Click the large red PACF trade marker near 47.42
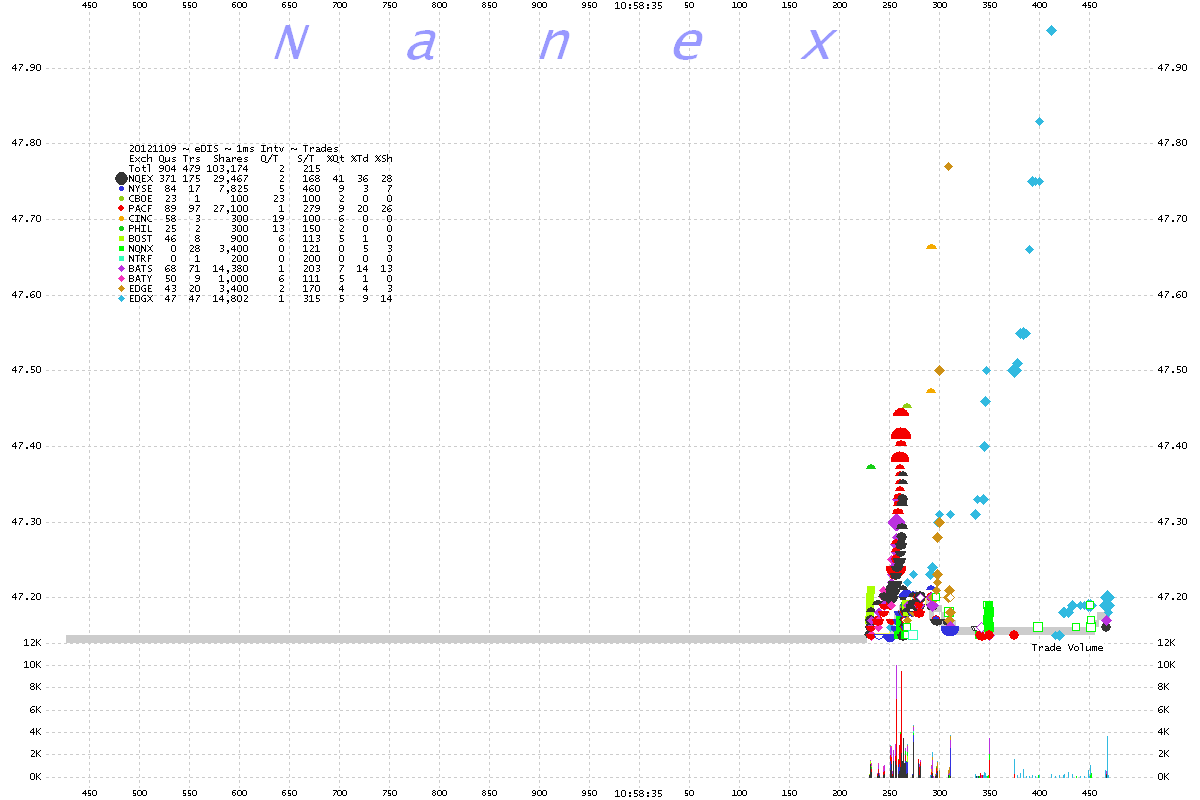 (x=901, y=434)
